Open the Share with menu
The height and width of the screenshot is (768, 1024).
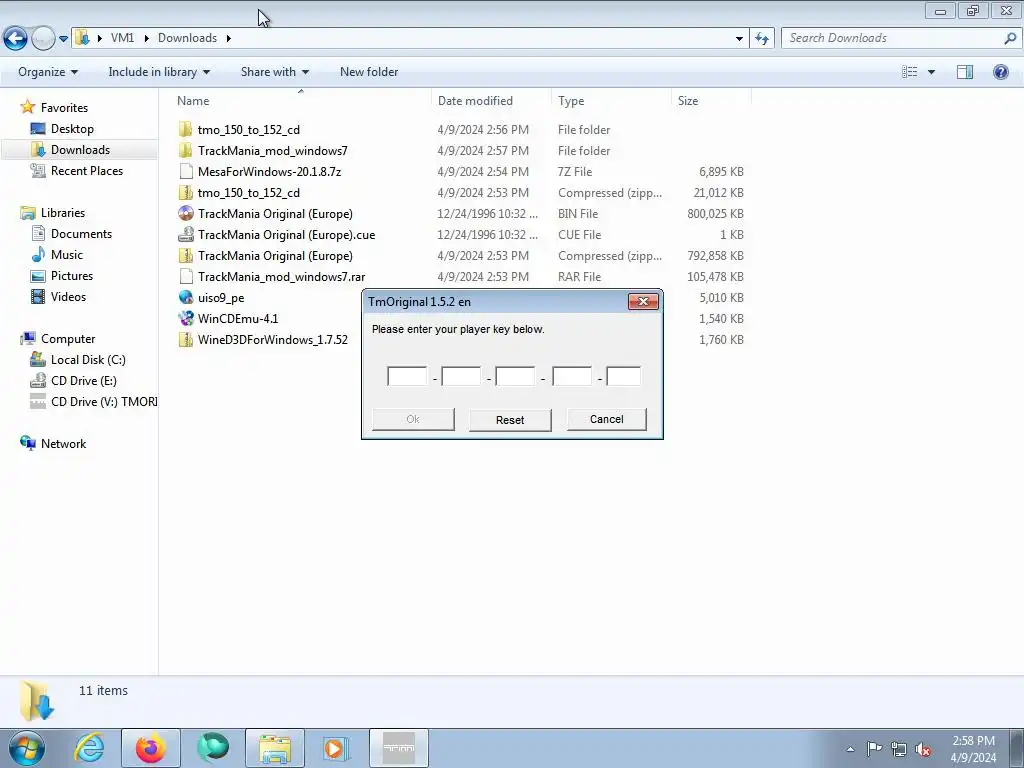tap(274, 72)
